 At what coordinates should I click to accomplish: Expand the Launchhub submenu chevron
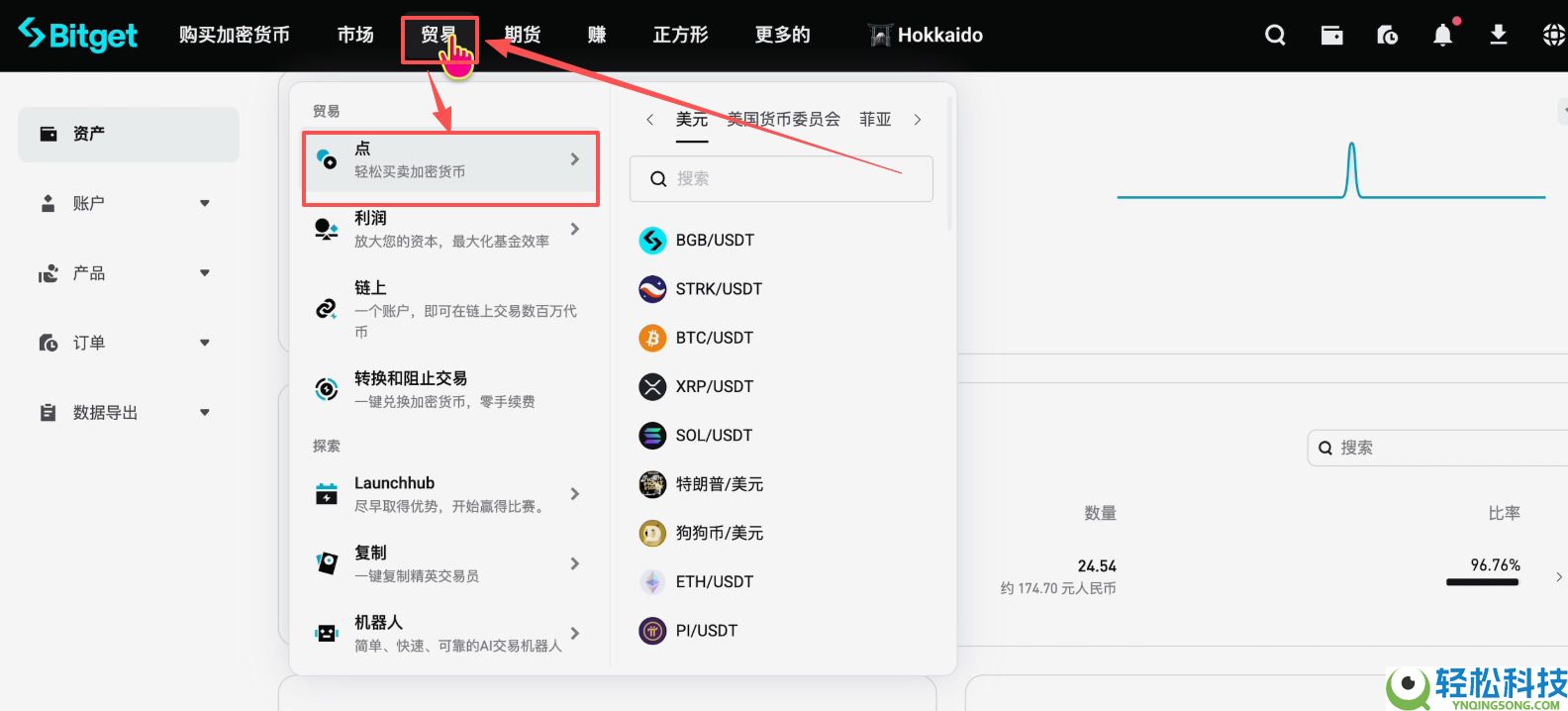pos(575,493)
